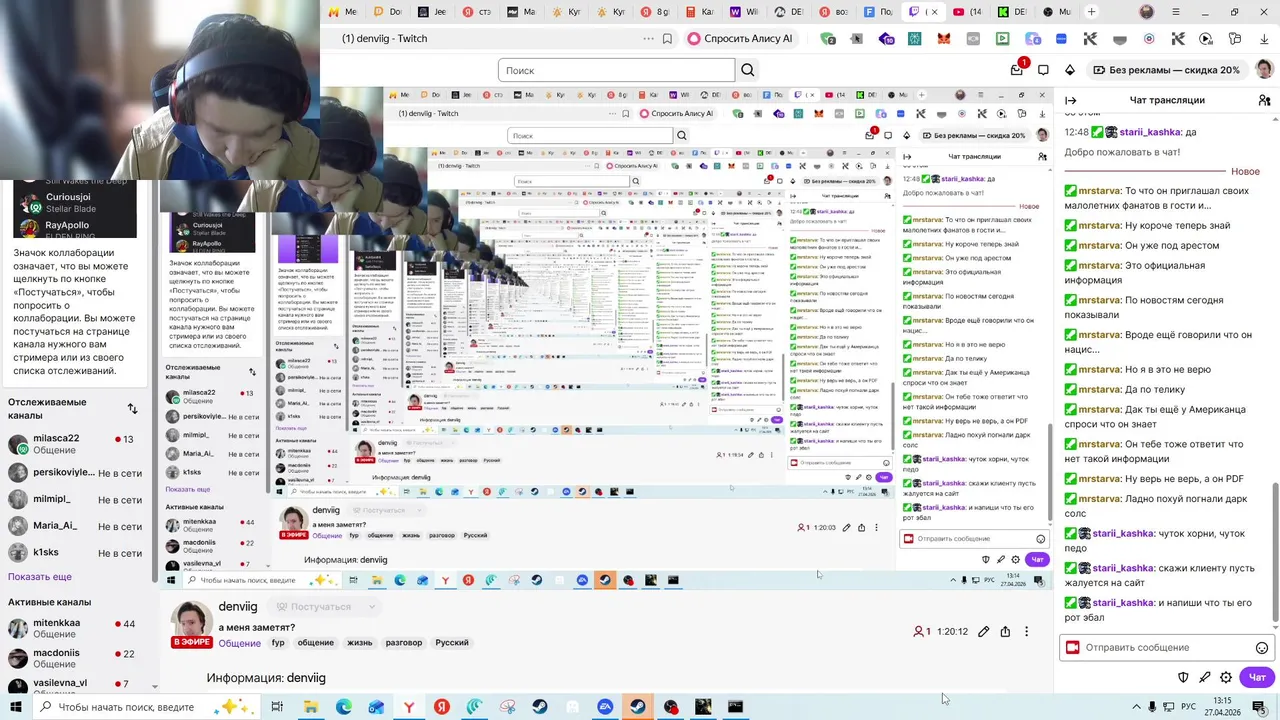Click Спросить Алису AI button

(x=740, y=38)
